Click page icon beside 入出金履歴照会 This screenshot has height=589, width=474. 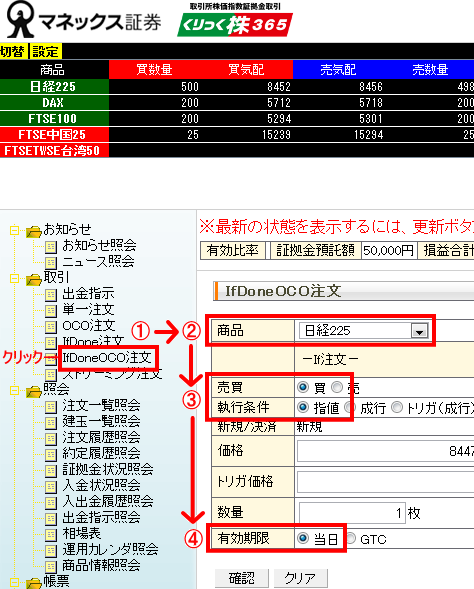(x=51, y=503)
